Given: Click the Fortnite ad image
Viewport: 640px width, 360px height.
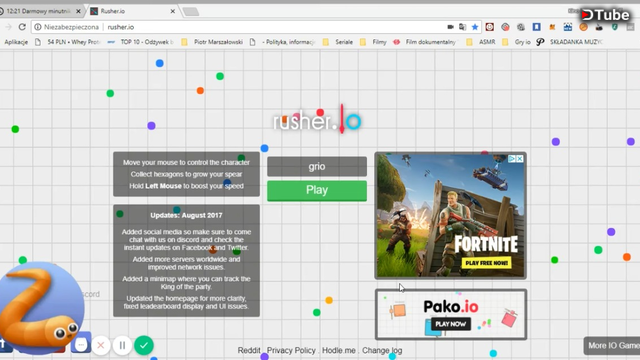Looking at the screenshot, I should 451,216.
